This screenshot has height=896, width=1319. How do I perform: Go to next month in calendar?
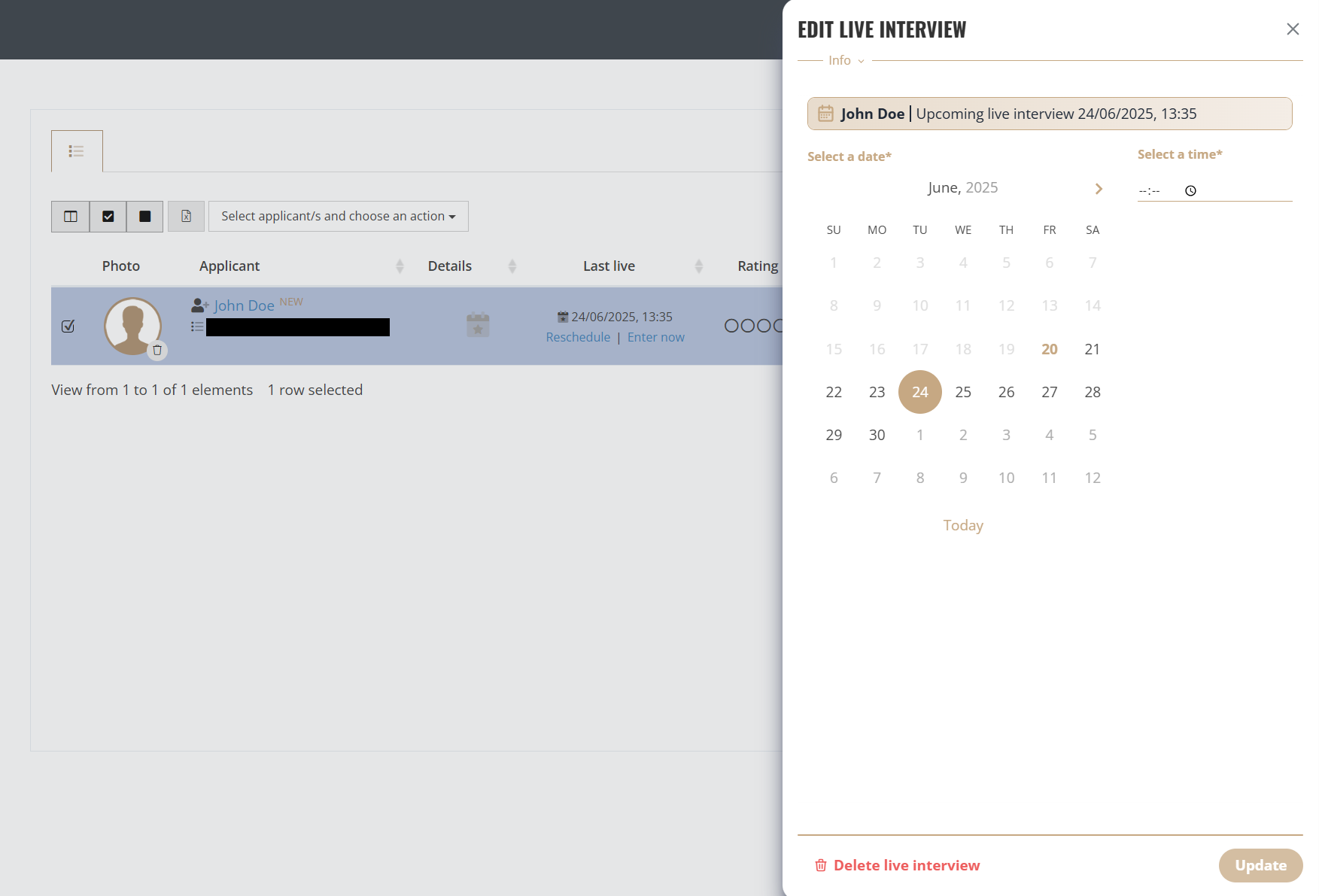(1099, 189)
